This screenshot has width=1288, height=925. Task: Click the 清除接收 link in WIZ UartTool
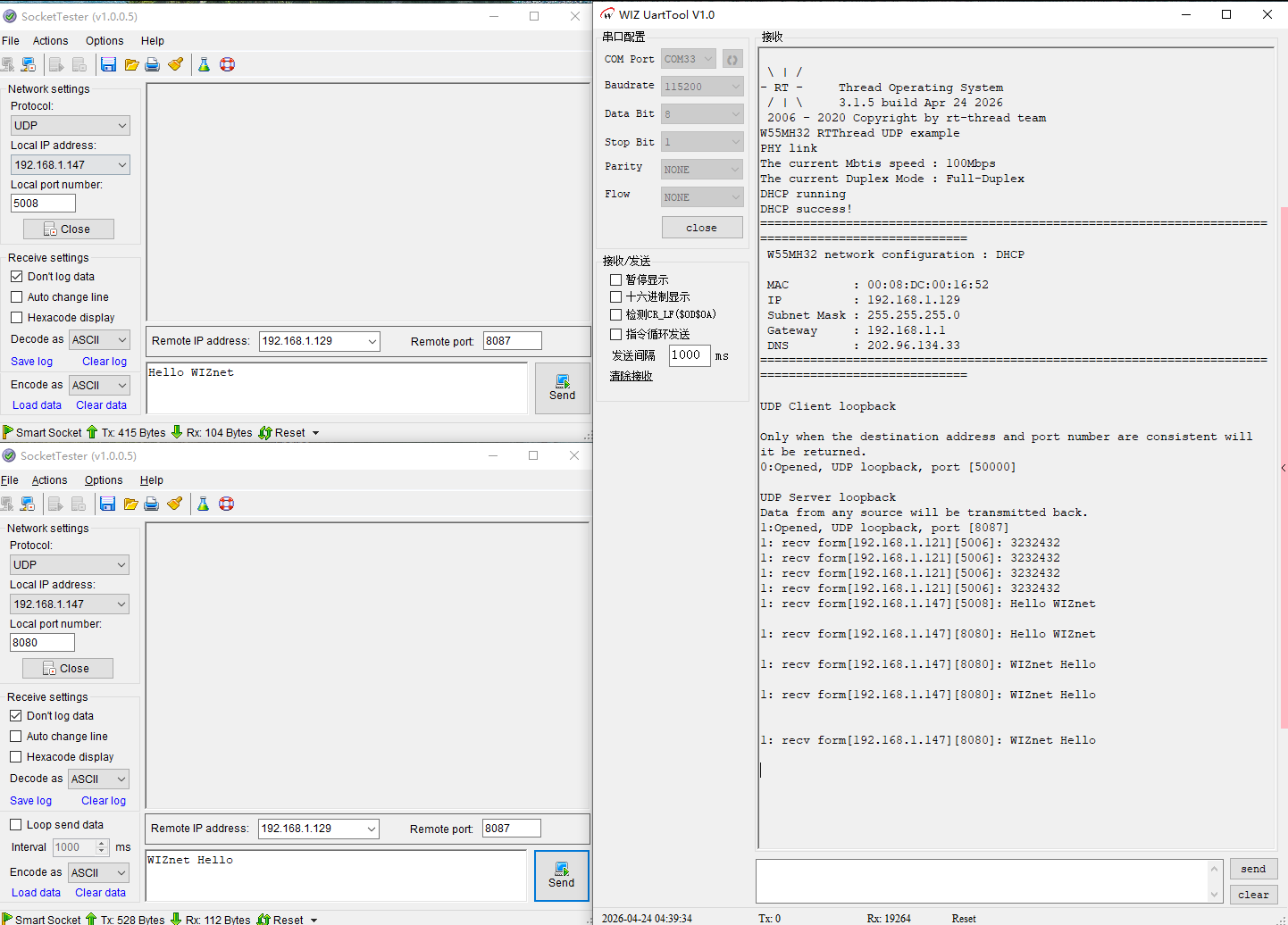(631, 376)
